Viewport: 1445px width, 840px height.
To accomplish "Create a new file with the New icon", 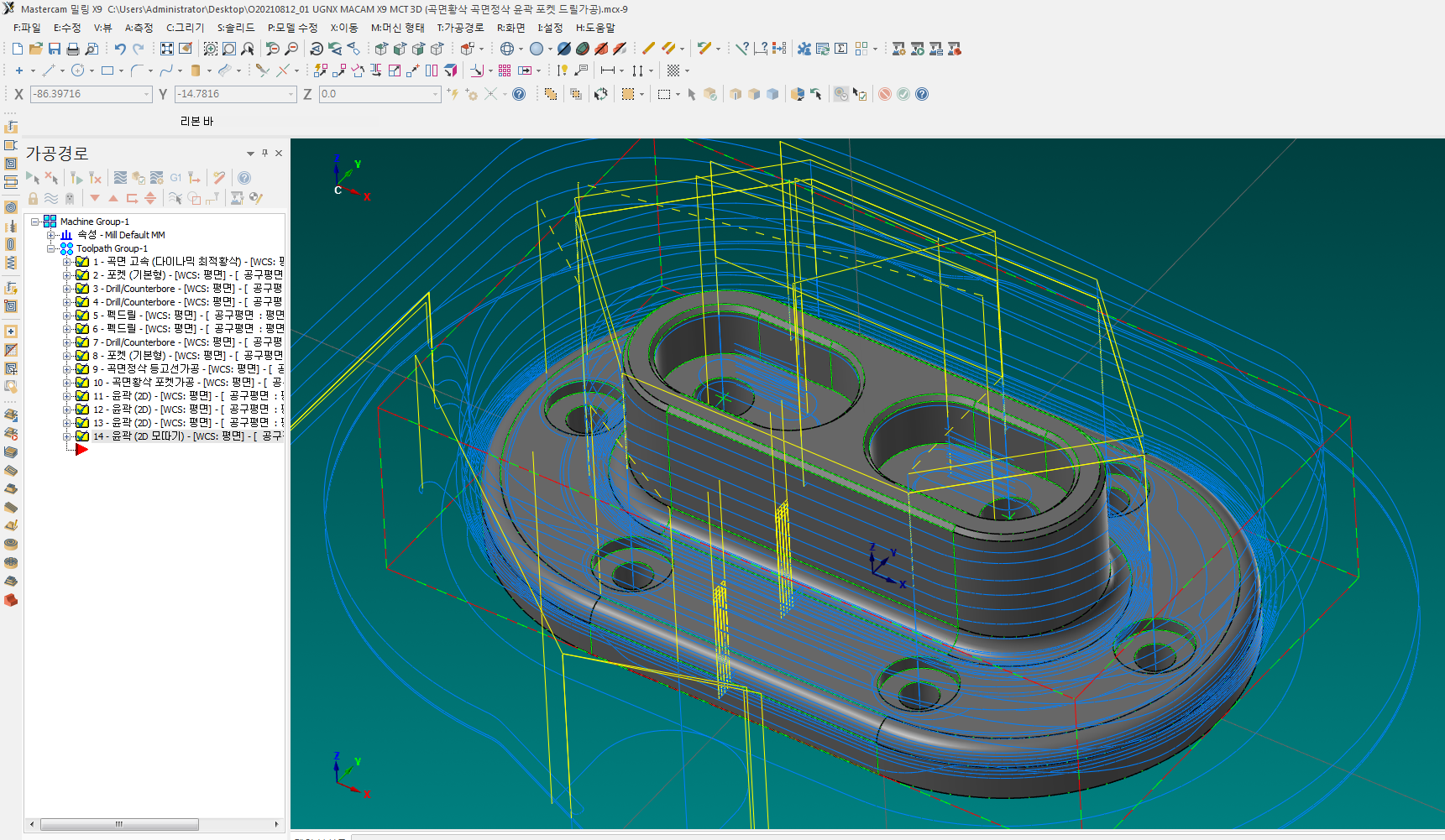I will point(18,49).
